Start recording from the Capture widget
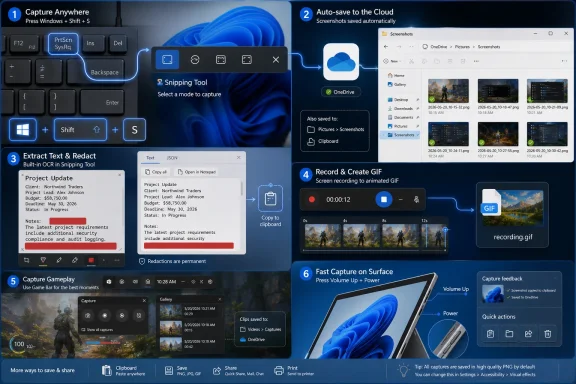 (105, 315)
